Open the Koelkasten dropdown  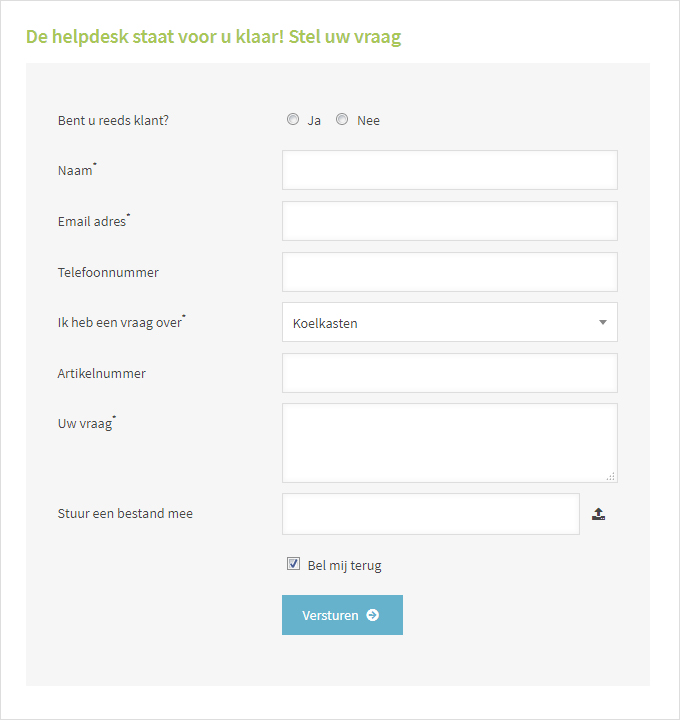[450, 322]
